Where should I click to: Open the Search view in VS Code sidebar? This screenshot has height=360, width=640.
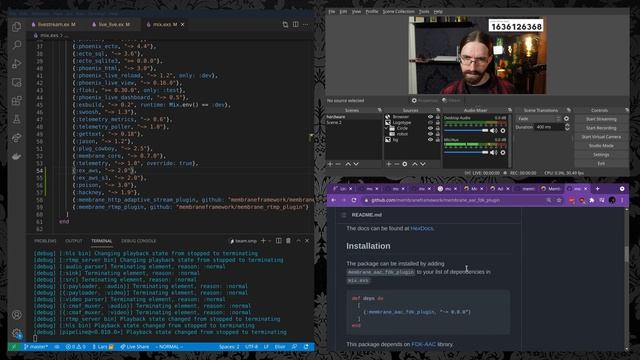tap(17, 45)
